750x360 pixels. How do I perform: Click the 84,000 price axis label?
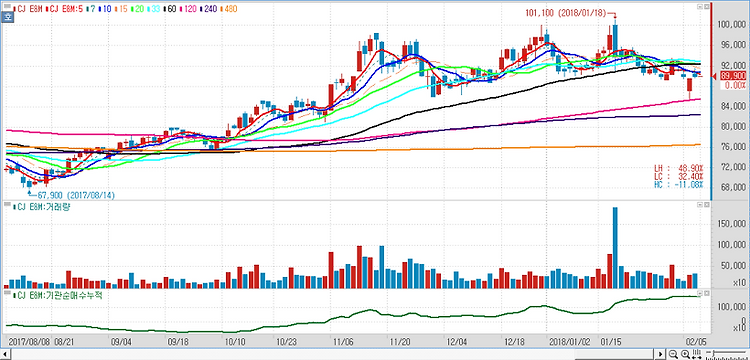pyautogui.click(x=733, y=106)
